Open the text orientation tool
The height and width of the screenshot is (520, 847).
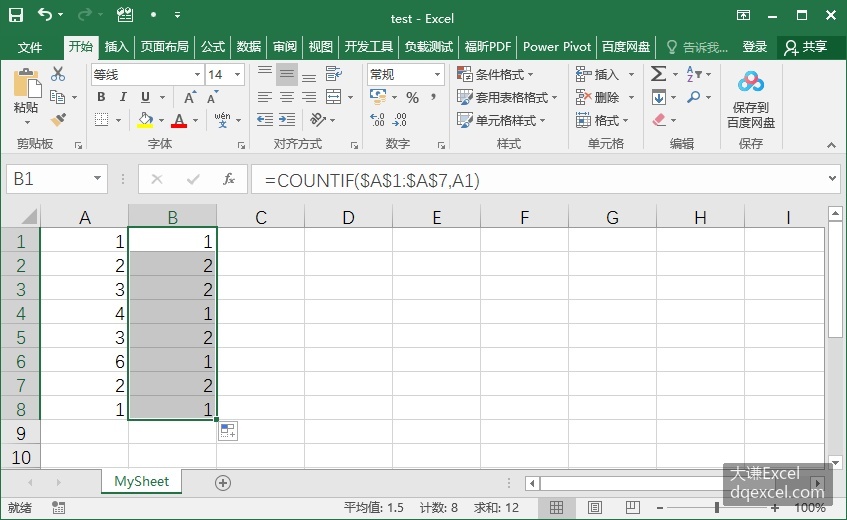[x=318, y=119]
